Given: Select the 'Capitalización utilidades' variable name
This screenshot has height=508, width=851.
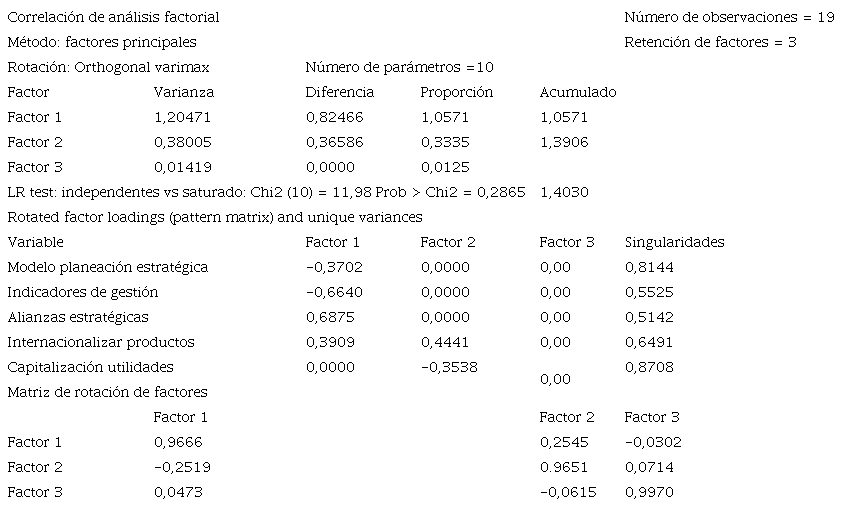Looking at the screenshot, I should [90, 367].
